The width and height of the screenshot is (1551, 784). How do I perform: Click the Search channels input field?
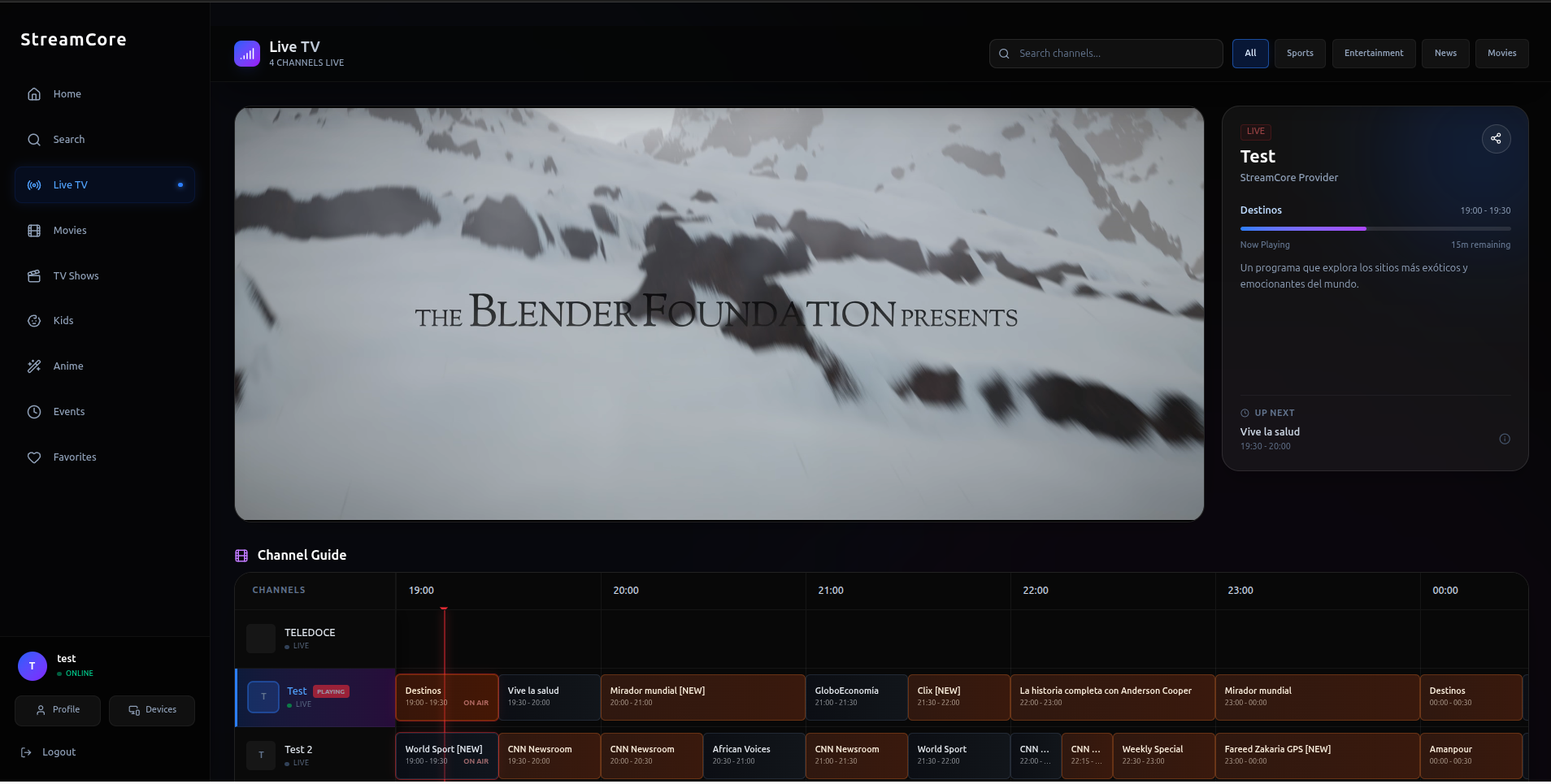point(1105,53)
